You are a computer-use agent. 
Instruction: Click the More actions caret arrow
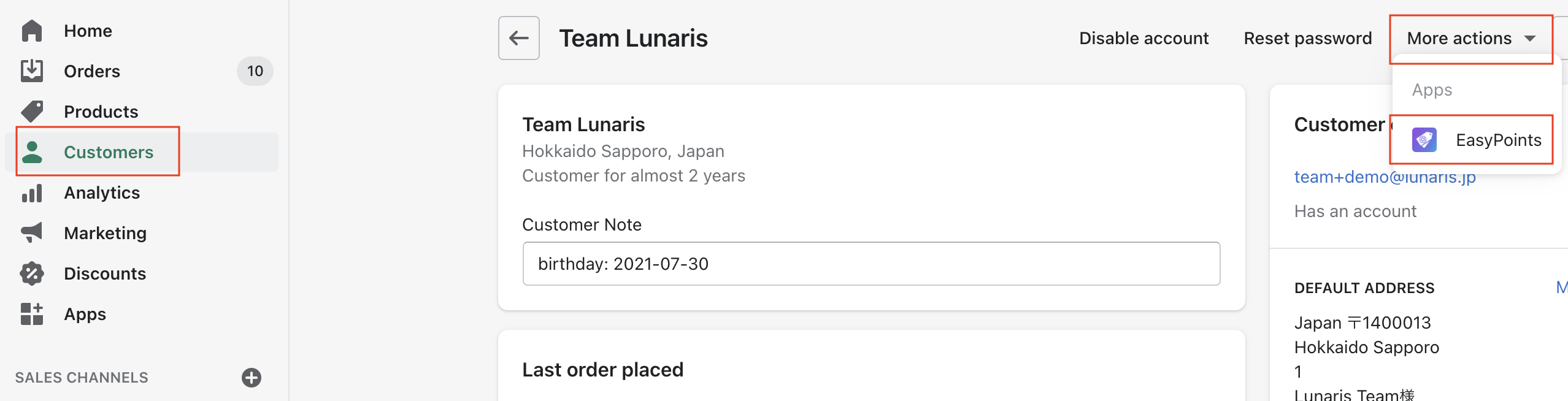click(x=1530, y=39)
